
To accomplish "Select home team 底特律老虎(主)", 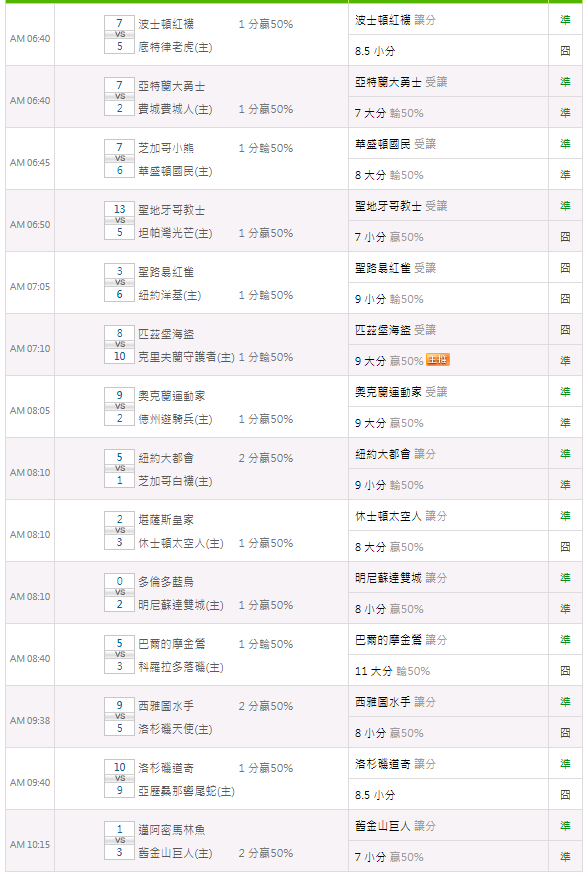I will click(175, 47).
